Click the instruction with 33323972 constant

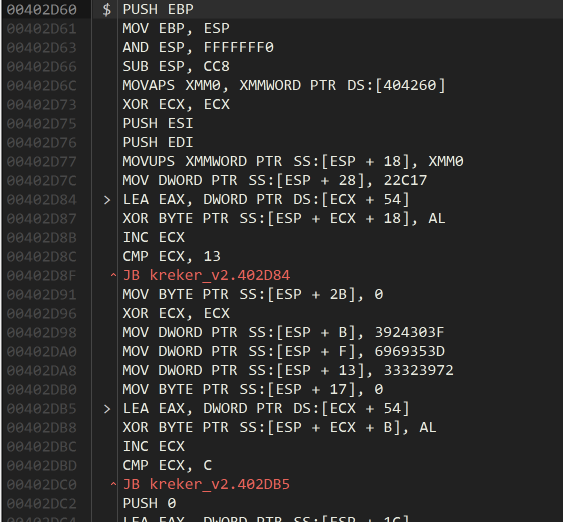(x=288, y=371)
